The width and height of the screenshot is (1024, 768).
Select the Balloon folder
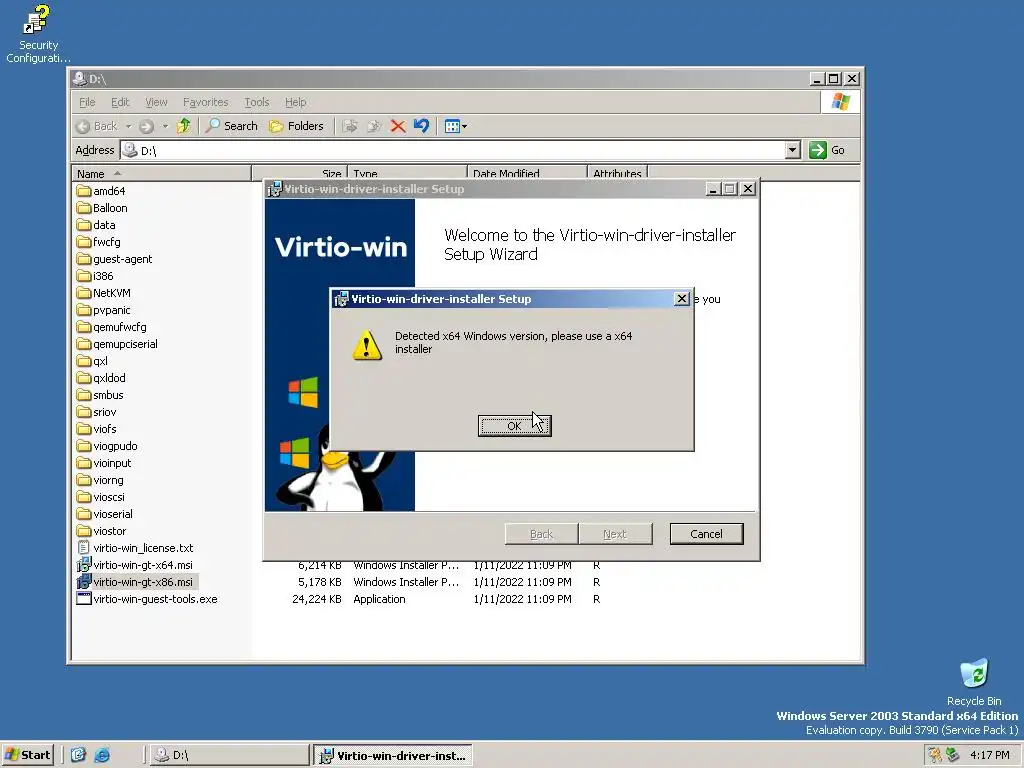tap(102, 208)
